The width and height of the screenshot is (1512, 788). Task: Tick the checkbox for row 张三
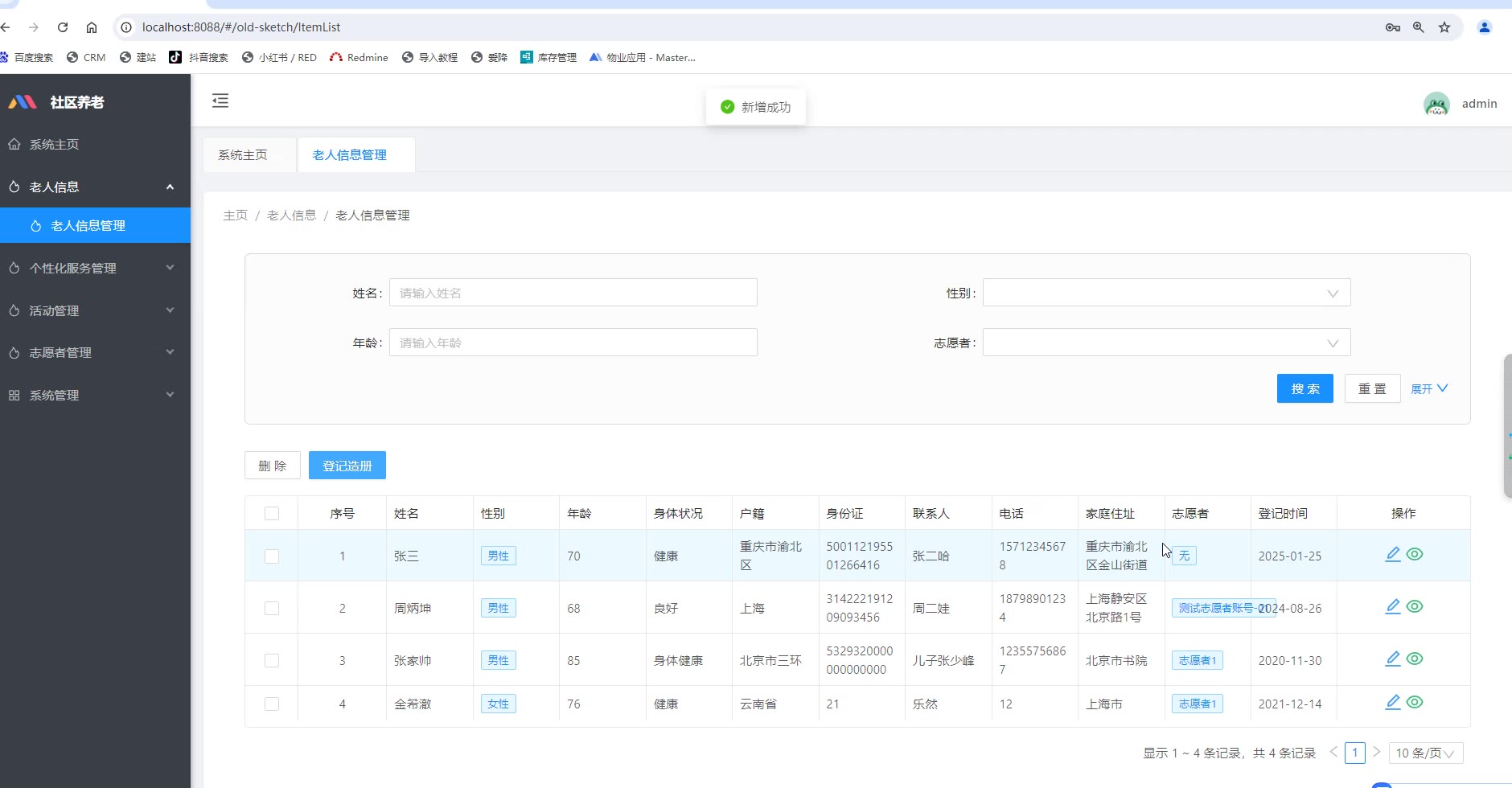(272, 556)
